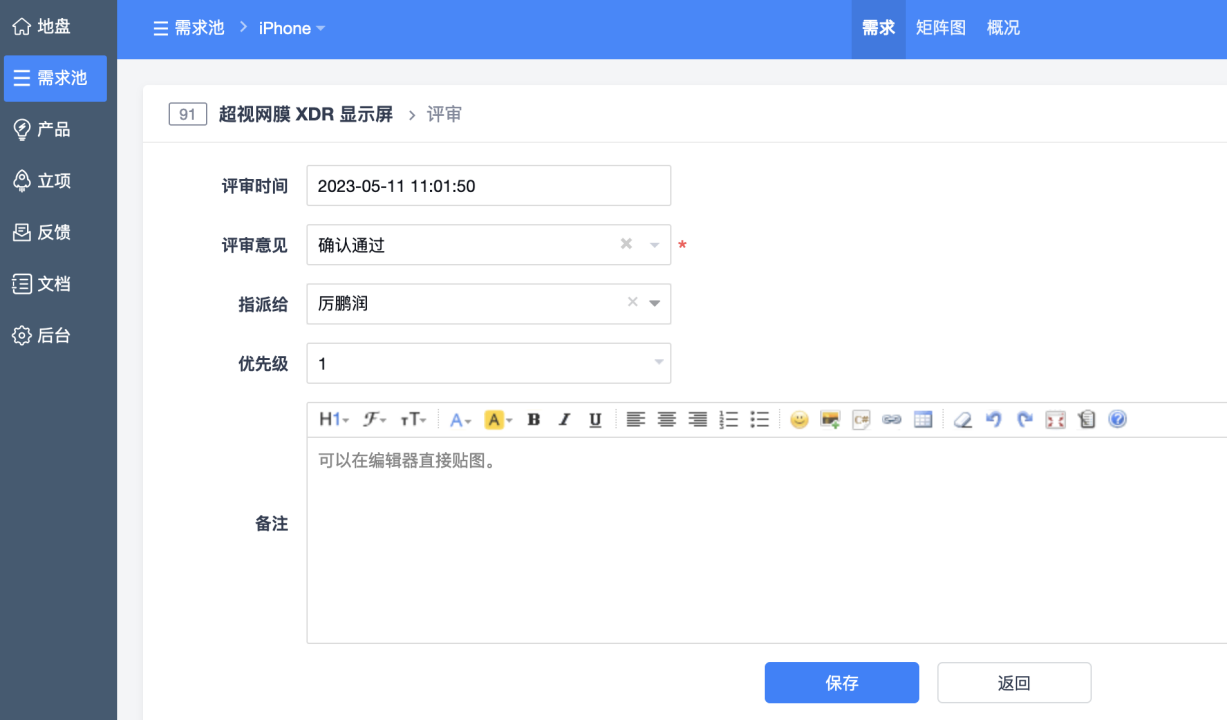Insert a hyperlink with the link icon
Image resolution: width=1227 pixels, height=720 pixels.
click(892, 420)
